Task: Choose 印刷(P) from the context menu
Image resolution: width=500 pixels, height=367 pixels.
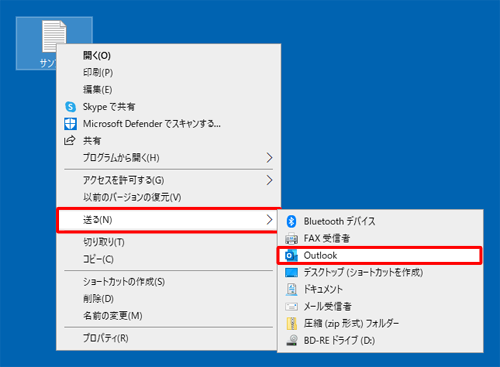Action: [x=169, y=72]
